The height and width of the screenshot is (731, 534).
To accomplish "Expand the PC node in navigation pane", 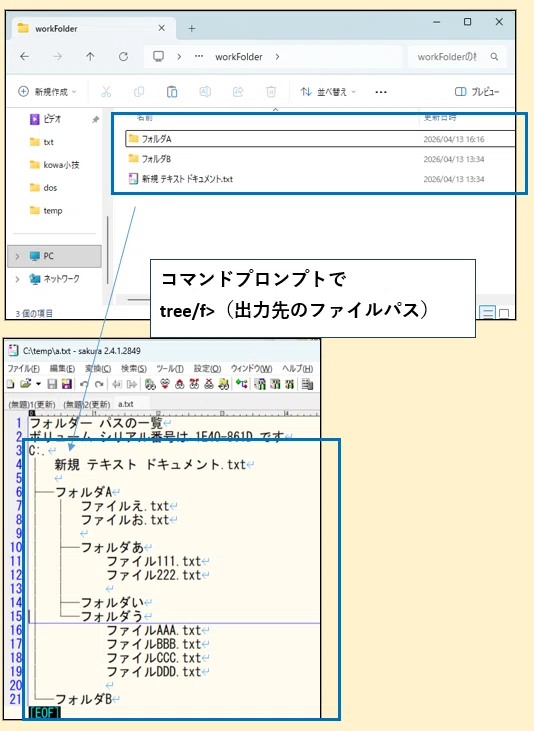I will (18, 256).
